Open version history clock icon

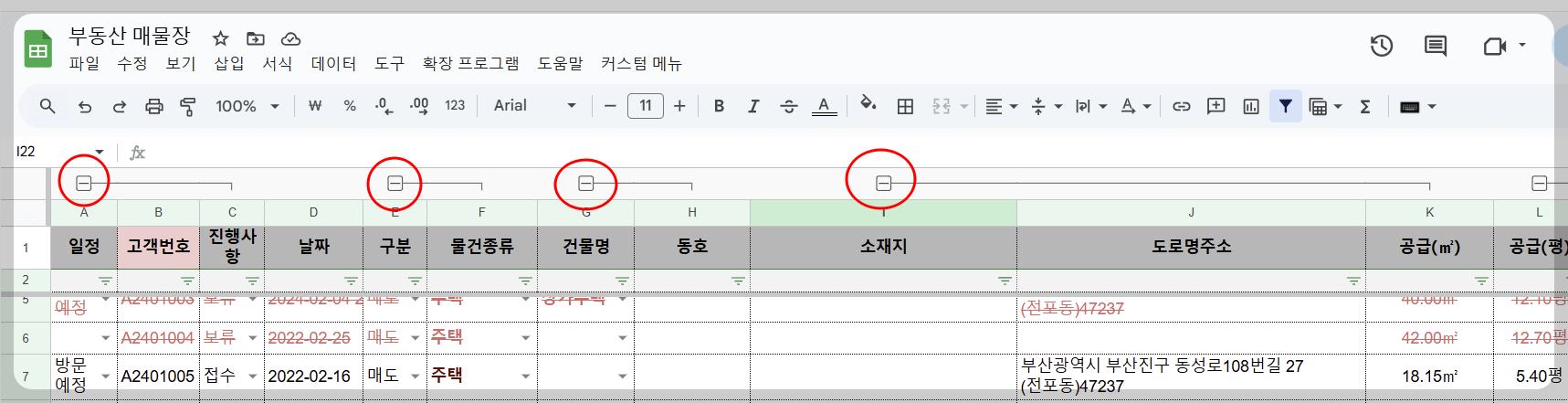click(x=1381, y=46)
